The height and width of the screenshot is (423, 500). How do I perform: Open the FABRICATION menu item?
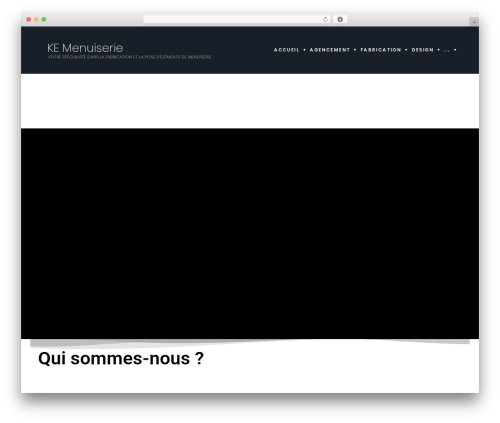point(381,50)
